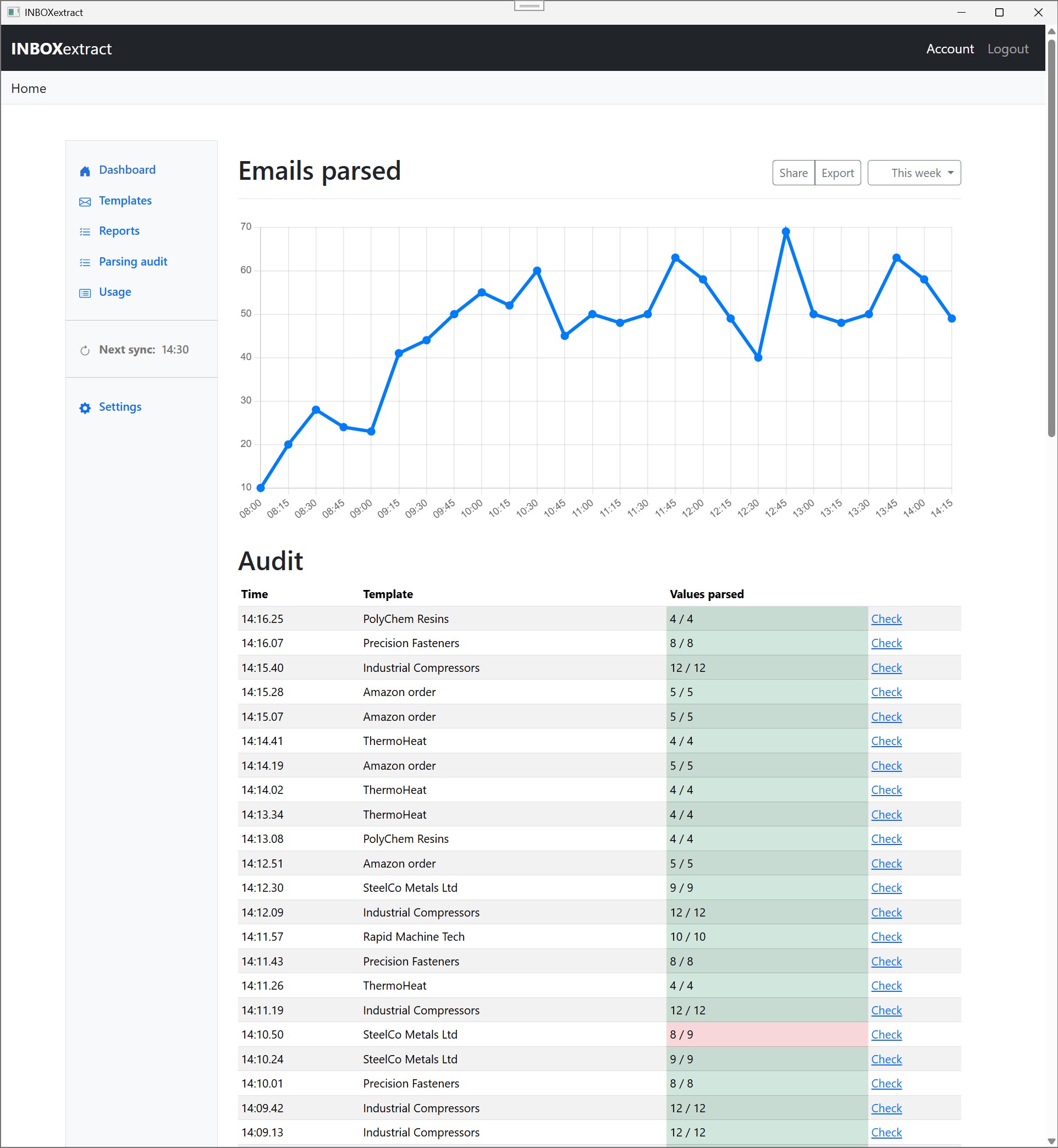This screenshot has height=1148, width=1058.
Task: Open the Account menu
Action: click(950, 48)
